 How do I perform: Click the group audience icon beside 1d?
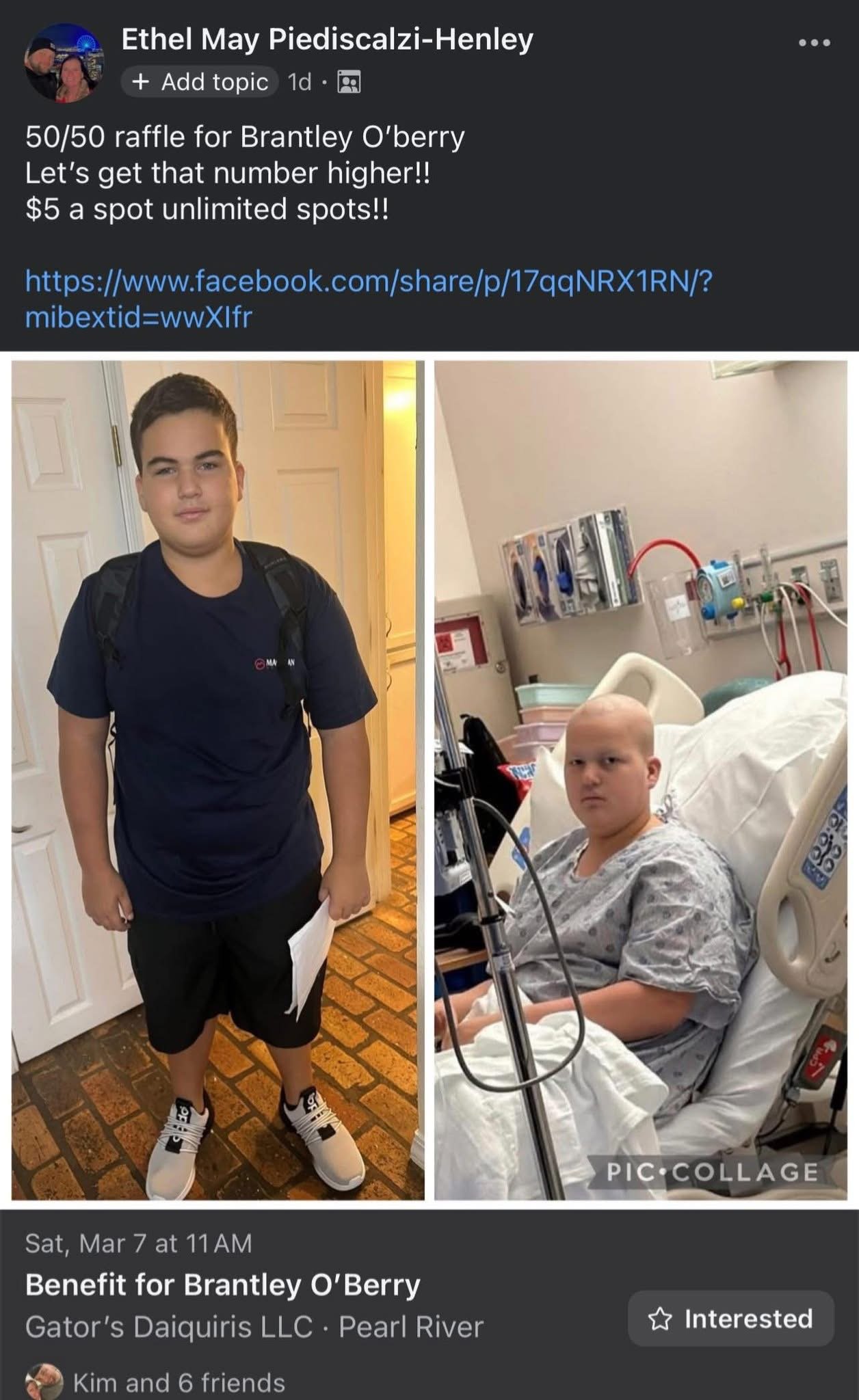click(x=350, y=83)
